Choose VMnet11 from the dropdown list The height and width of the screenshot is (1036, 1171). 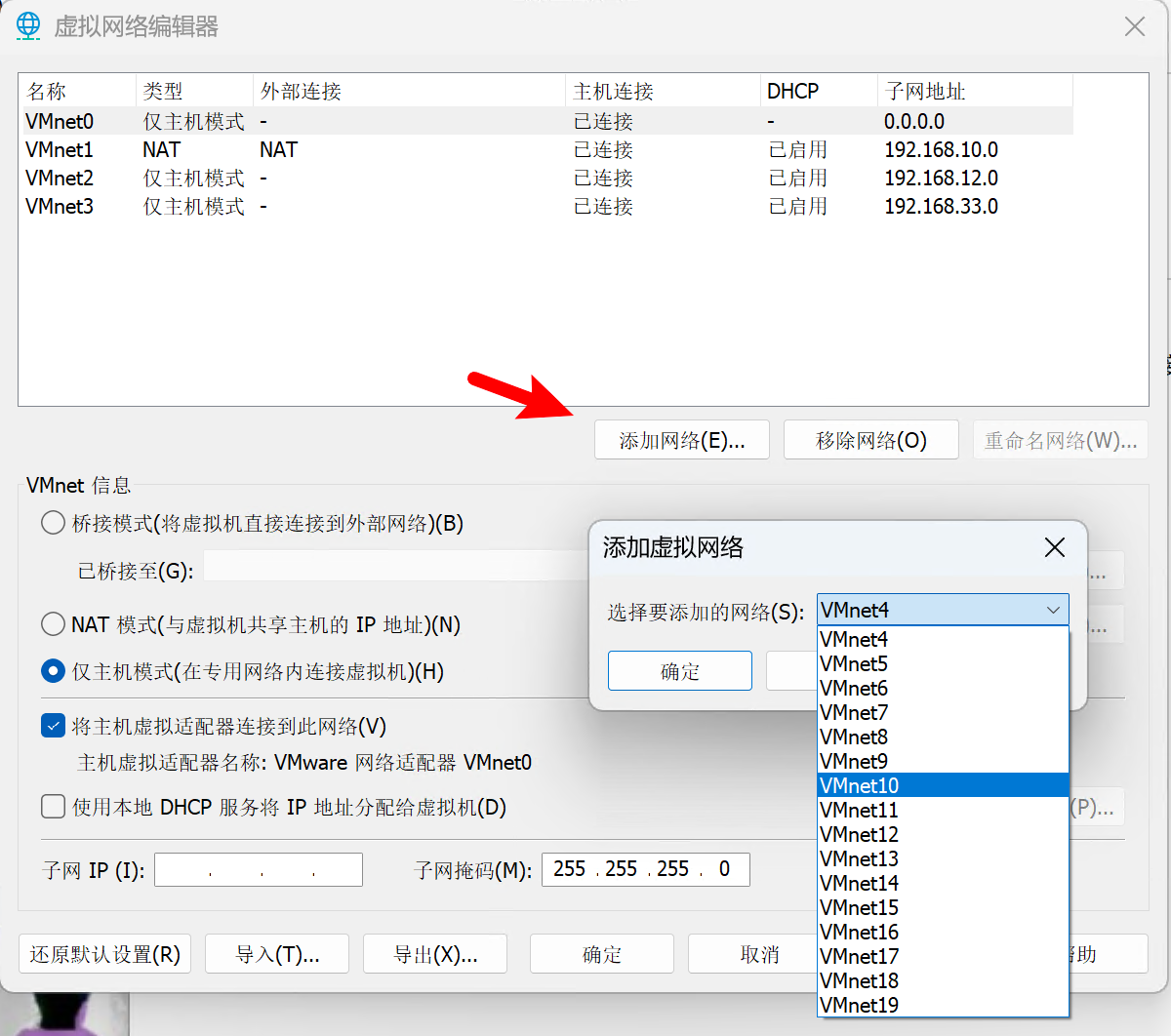coord(943,810)
